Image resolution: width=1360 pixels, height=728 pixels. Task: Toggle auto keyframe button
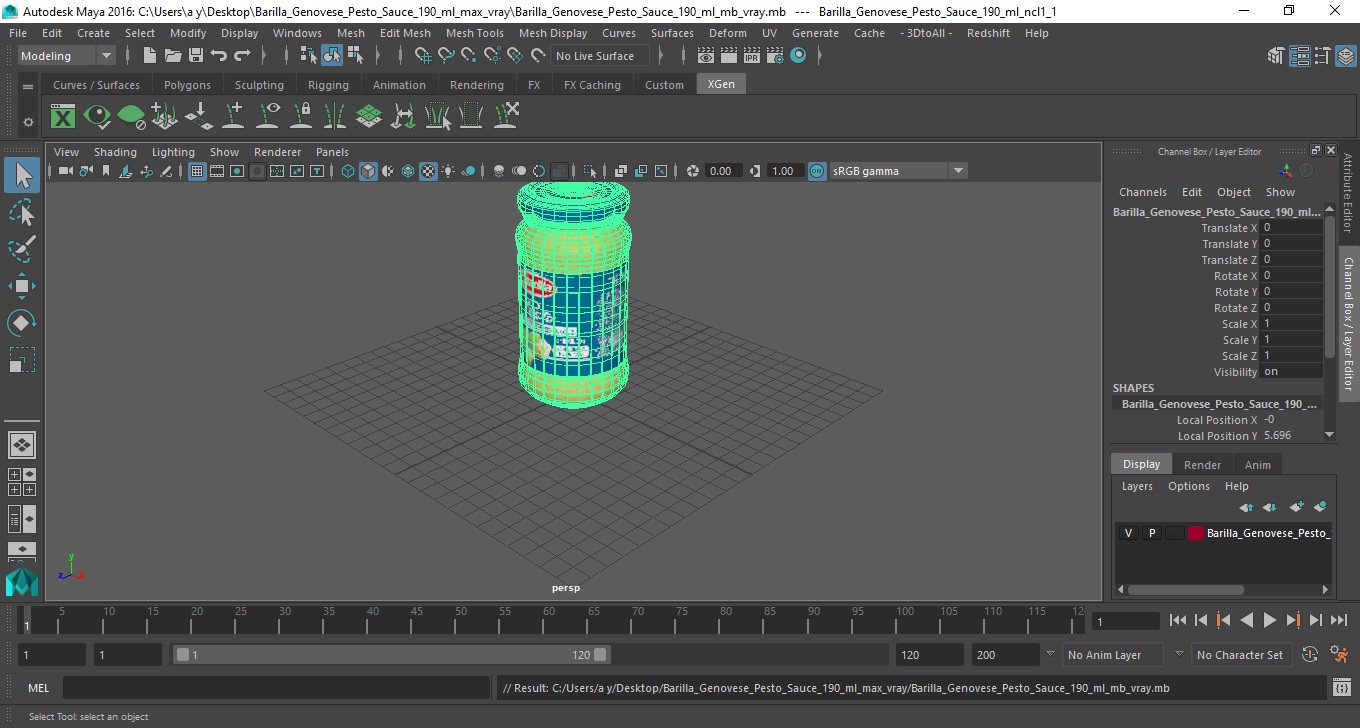pyautogui.click(x=1310, y=655)
